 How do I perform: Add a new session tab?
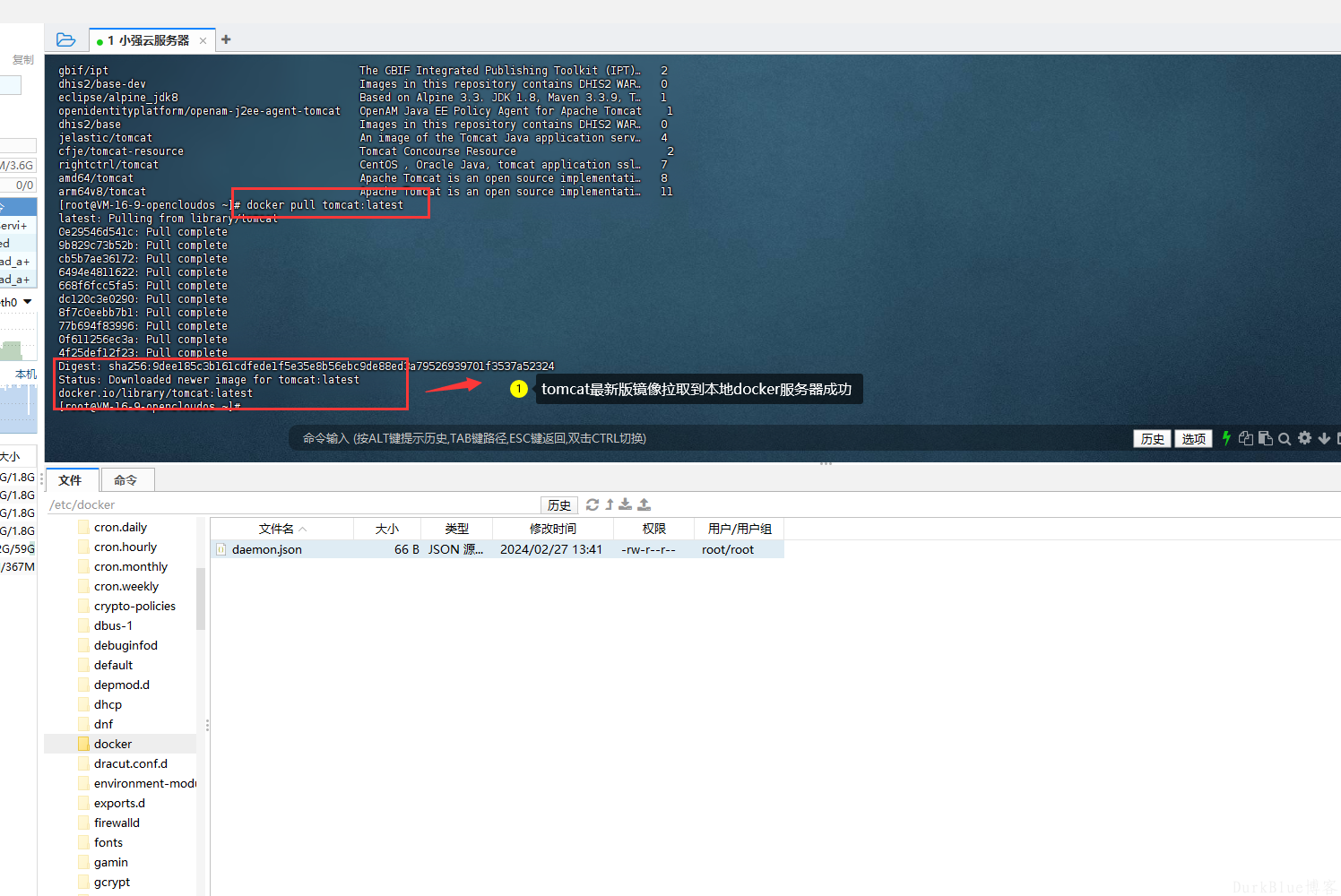226,39
